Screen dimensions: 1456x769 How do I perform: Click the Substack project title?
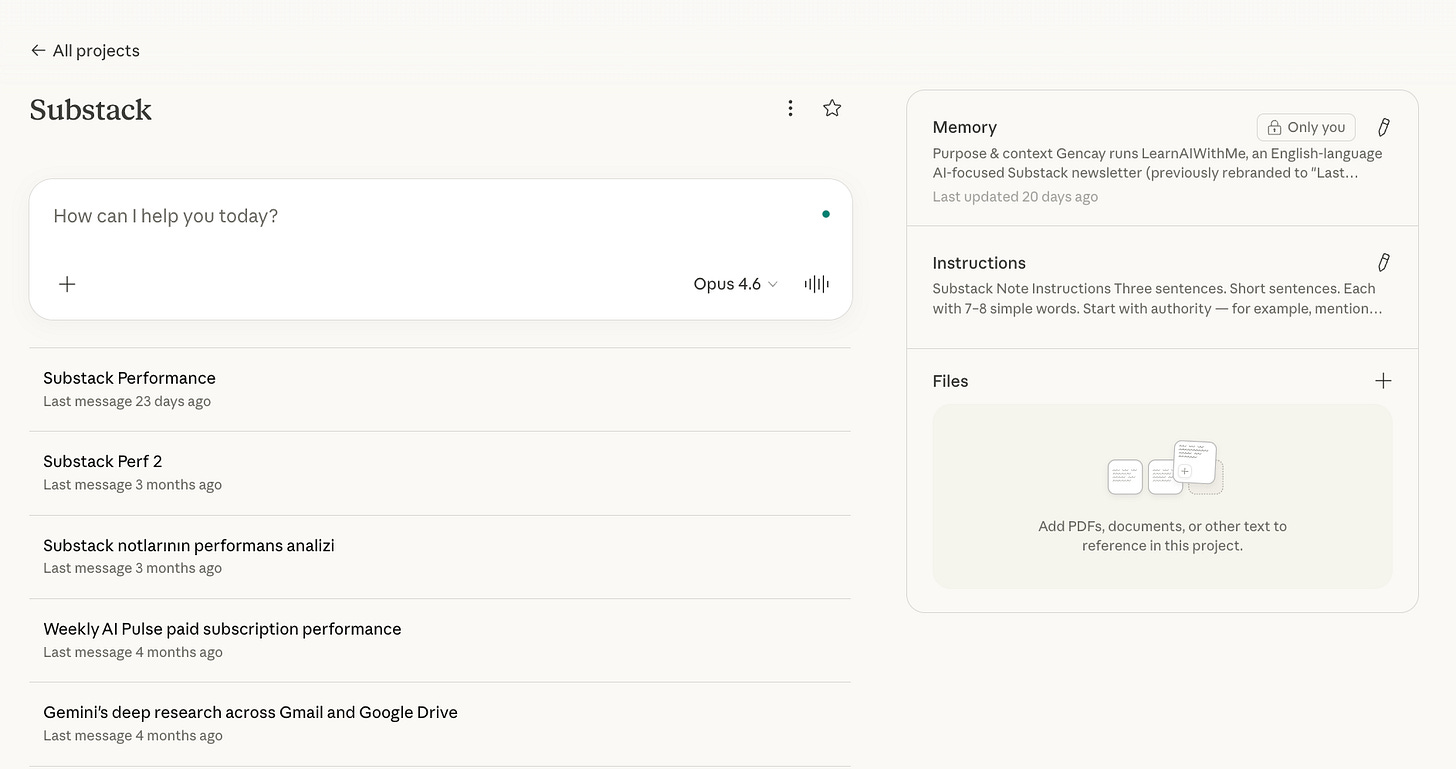[90, 109]
